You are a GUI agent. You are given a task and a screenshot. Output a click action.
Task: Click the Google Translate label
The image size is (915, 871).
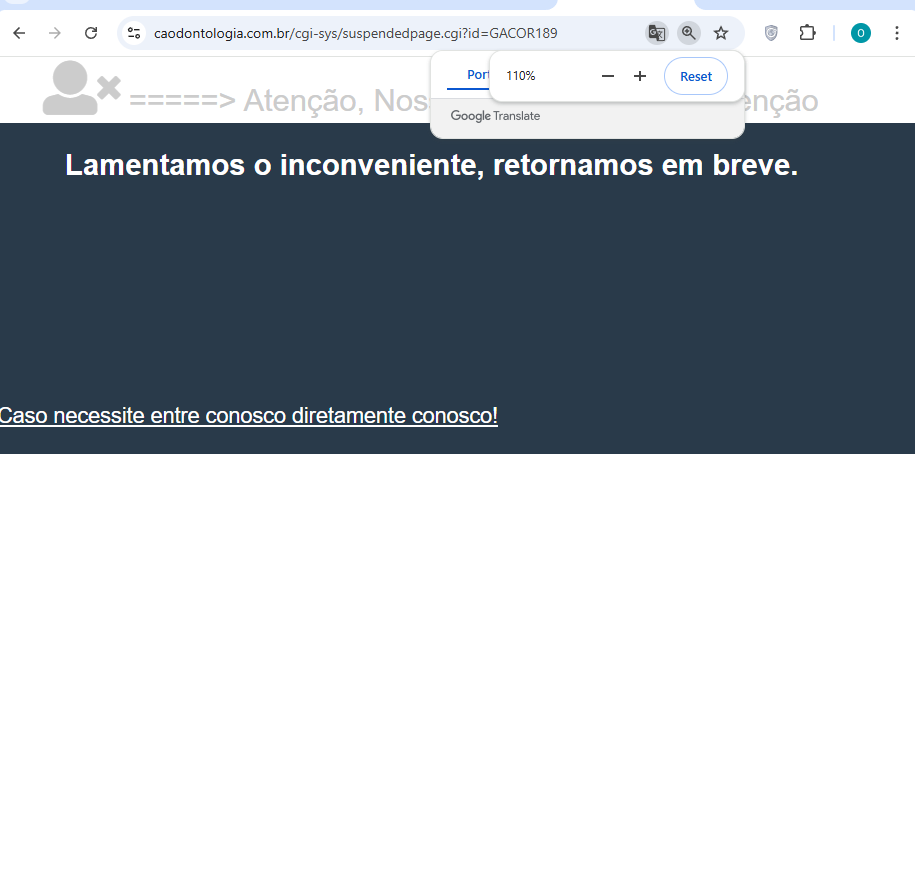point(495,116)
